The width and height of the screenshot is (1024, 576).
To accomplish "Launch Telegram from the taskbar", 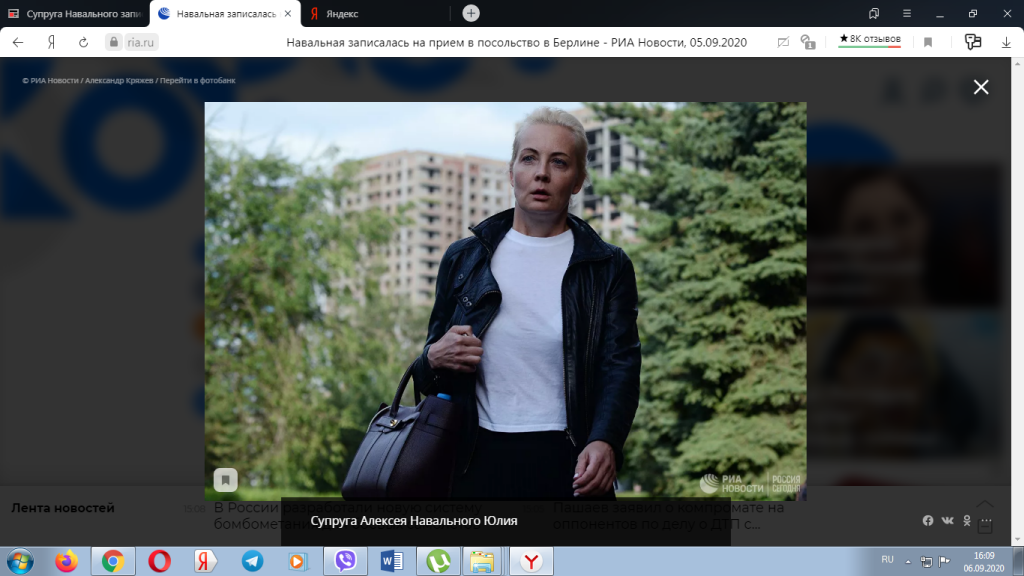I will point(252,561).
